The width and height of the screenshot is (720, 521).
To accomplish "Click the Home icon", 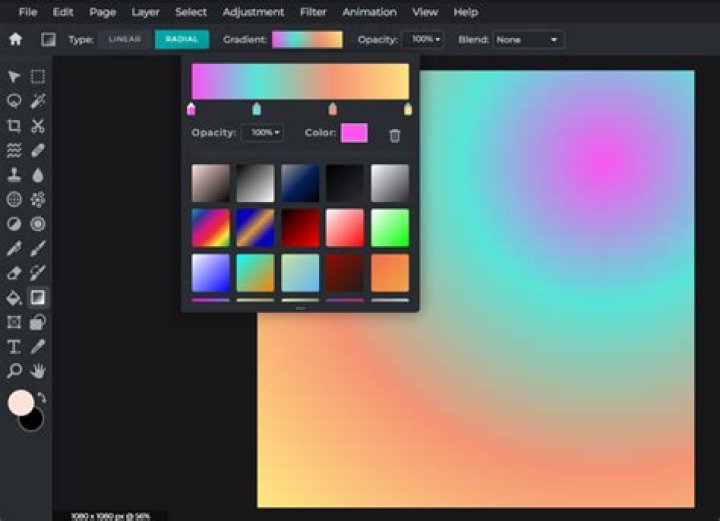I will coord(15,40).
